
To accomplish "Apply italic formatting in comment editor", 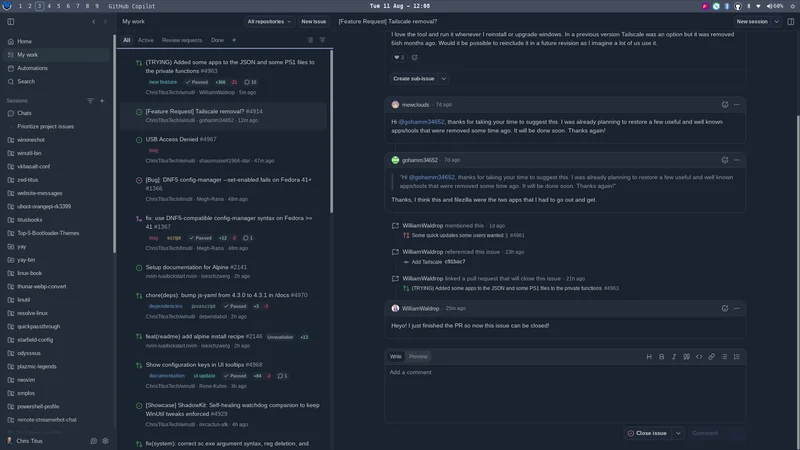I will [674, 357].
